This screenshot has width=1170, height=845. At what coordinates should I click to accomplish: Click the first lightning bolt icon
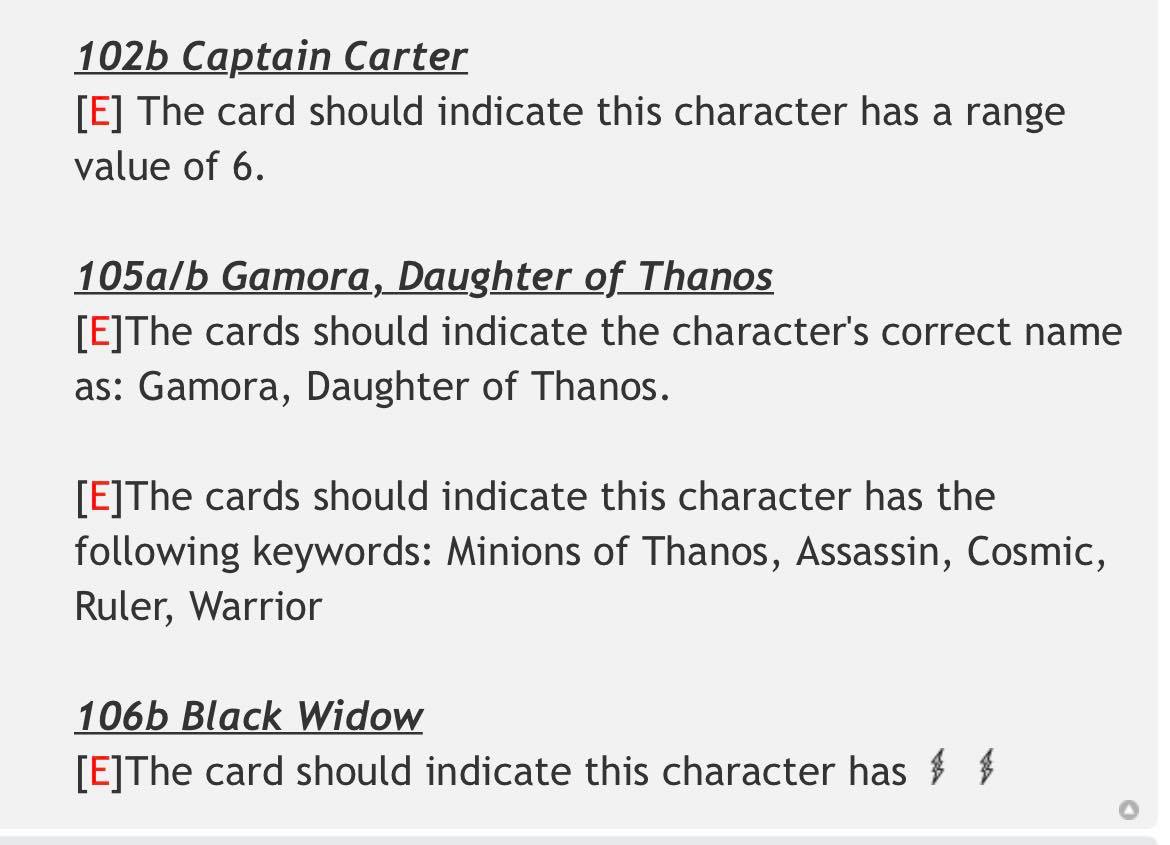click(x=938, y=767)
